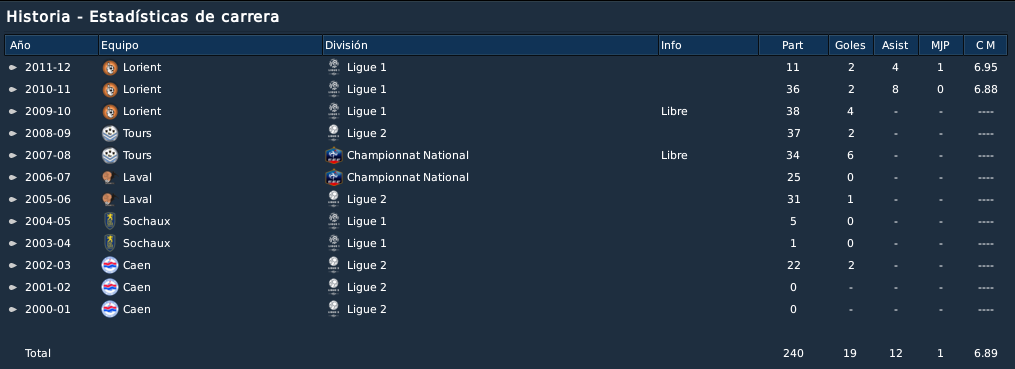
Task: Click the Lorient club badge for 2011-12
Action: coord(110,67)
